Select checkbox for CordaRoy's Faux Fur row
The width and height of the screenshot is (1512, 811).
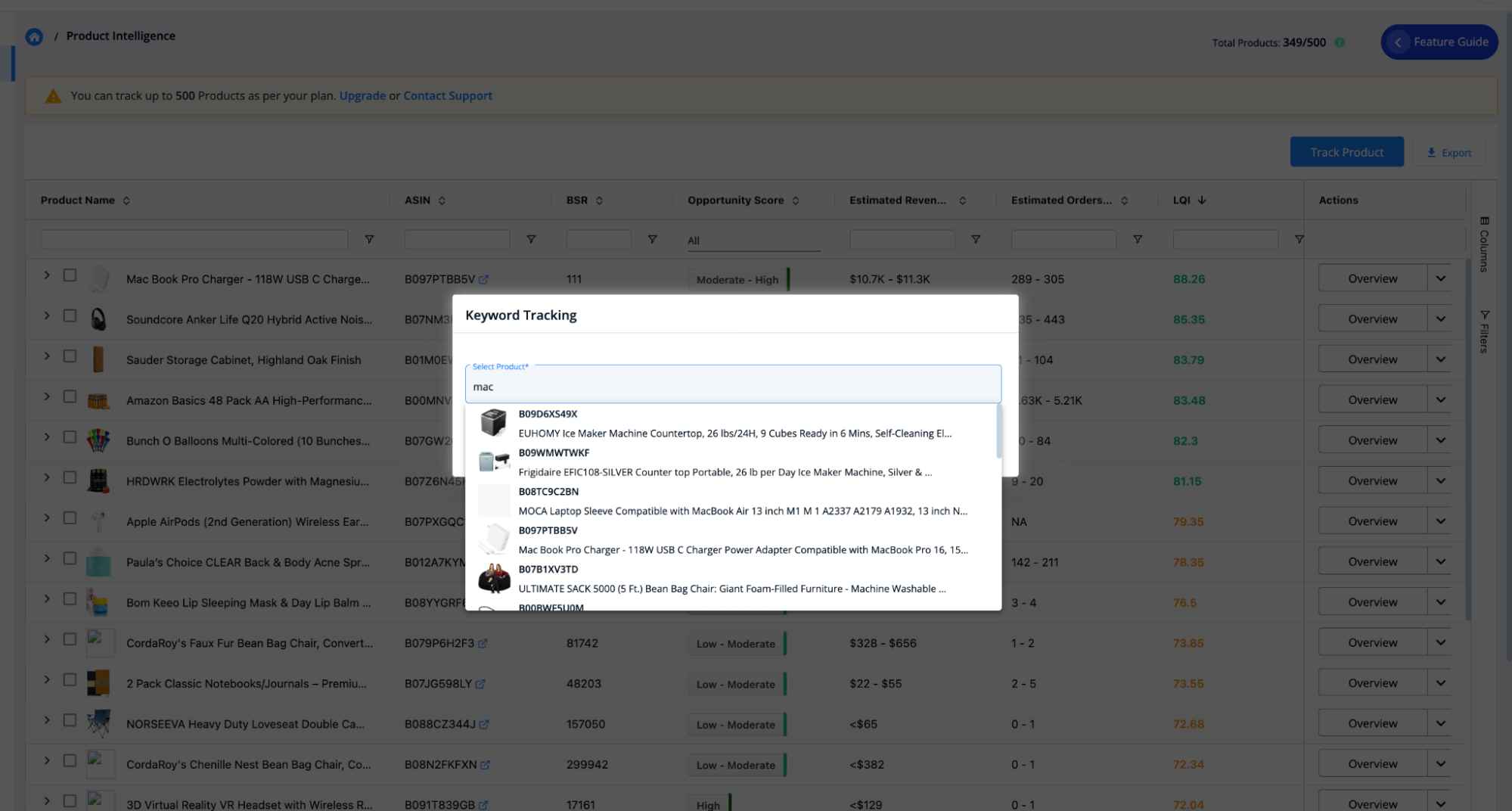(x=70, y=639)
